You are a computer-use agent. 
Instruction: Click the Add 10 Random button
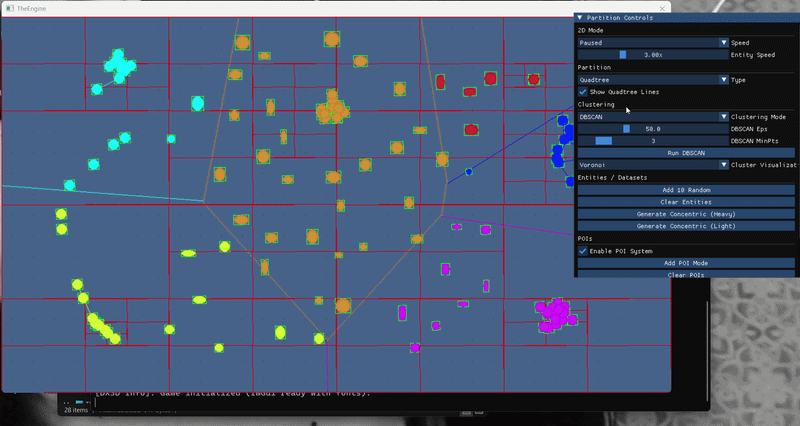tap(686, 190)
